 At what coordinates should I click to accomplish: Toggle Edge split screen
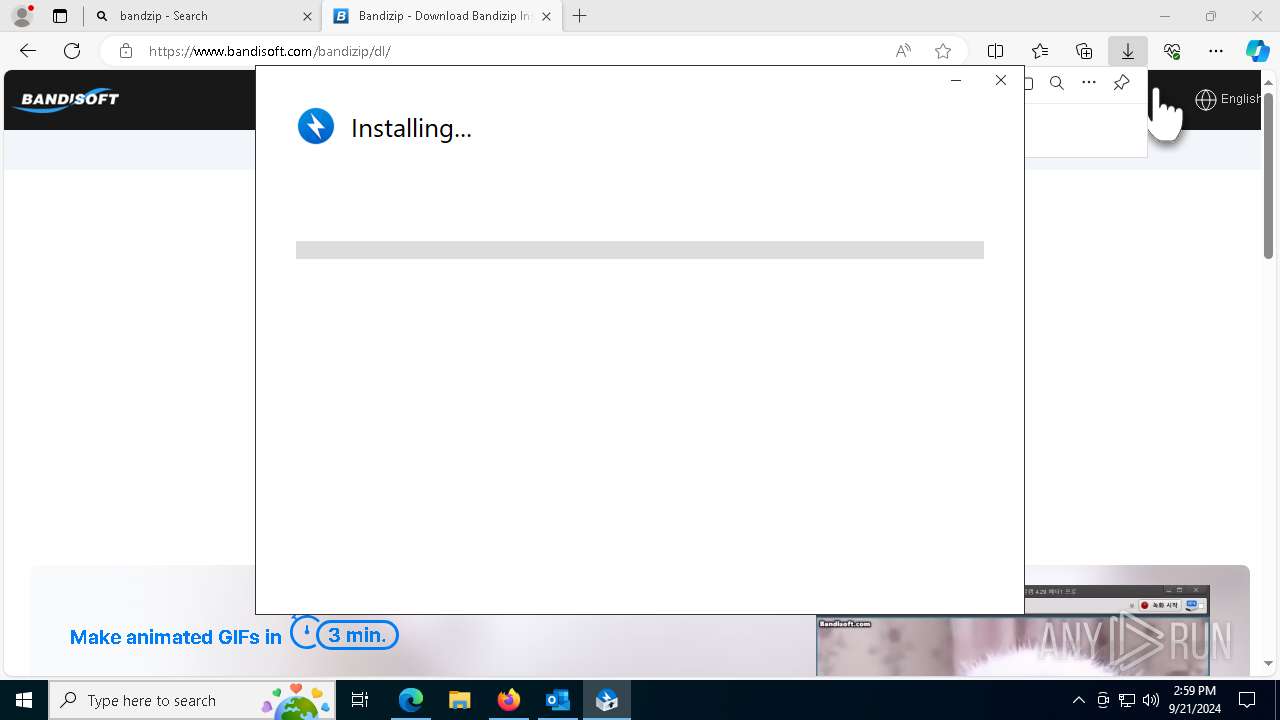point(996,51)
